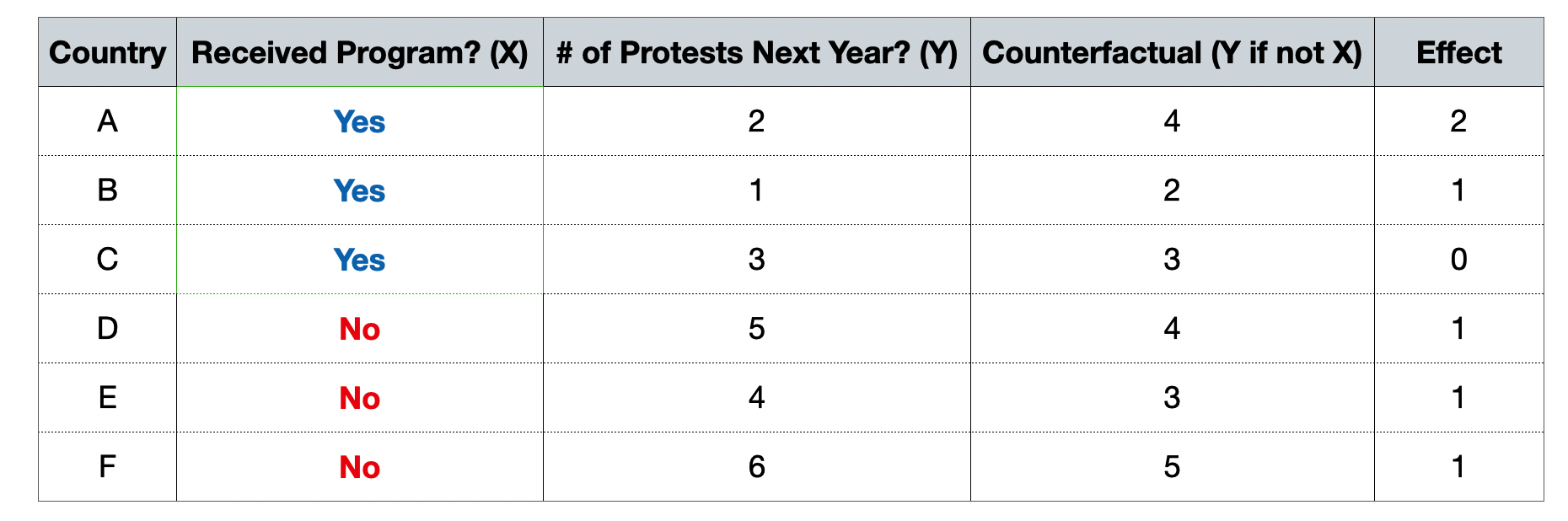Viewport: 1568px width, 521px height.
Task: Select the No cell for Country F
Action: pyautogui.click(x=359, y=467)
